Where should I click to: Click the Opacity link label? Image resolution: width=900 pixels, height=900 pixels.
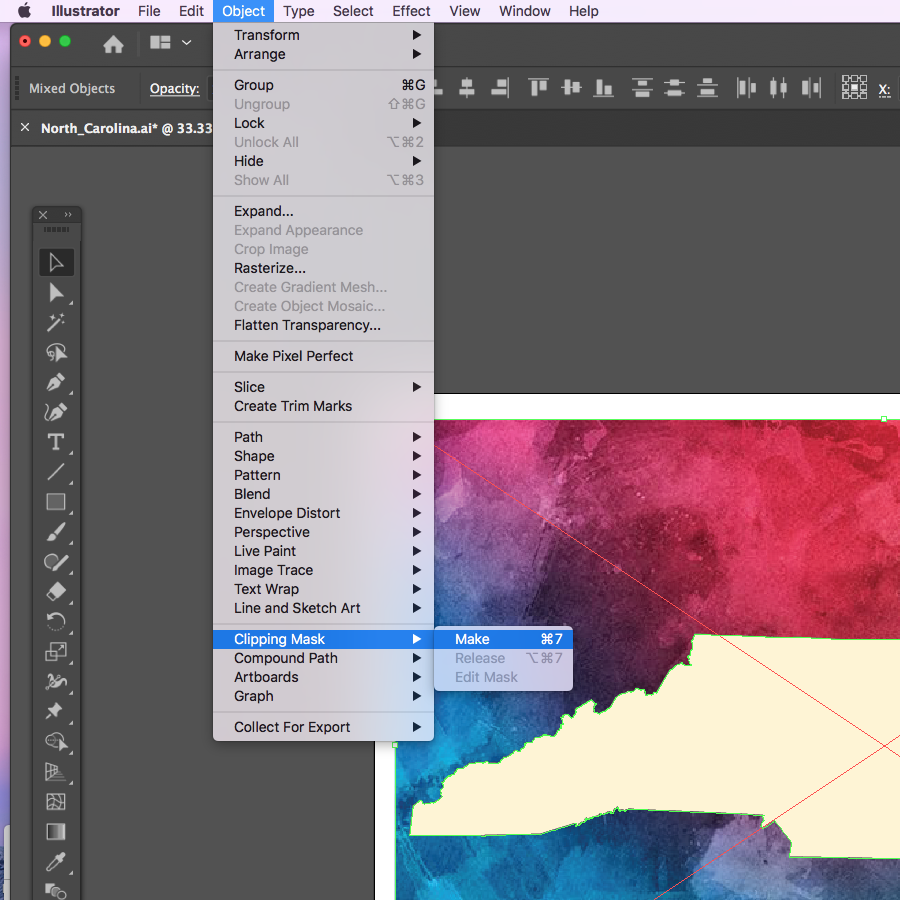click(174, 89)
